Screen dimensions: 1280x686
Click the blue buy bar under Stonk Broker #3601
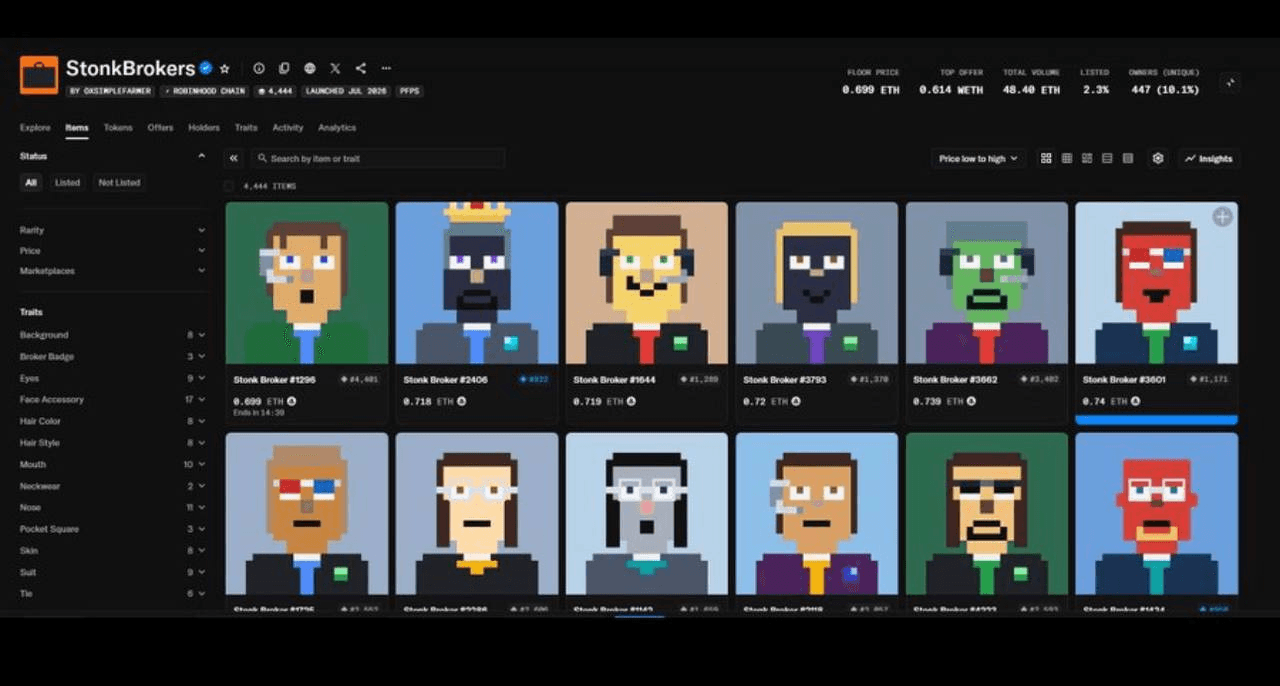[1156, 420]
